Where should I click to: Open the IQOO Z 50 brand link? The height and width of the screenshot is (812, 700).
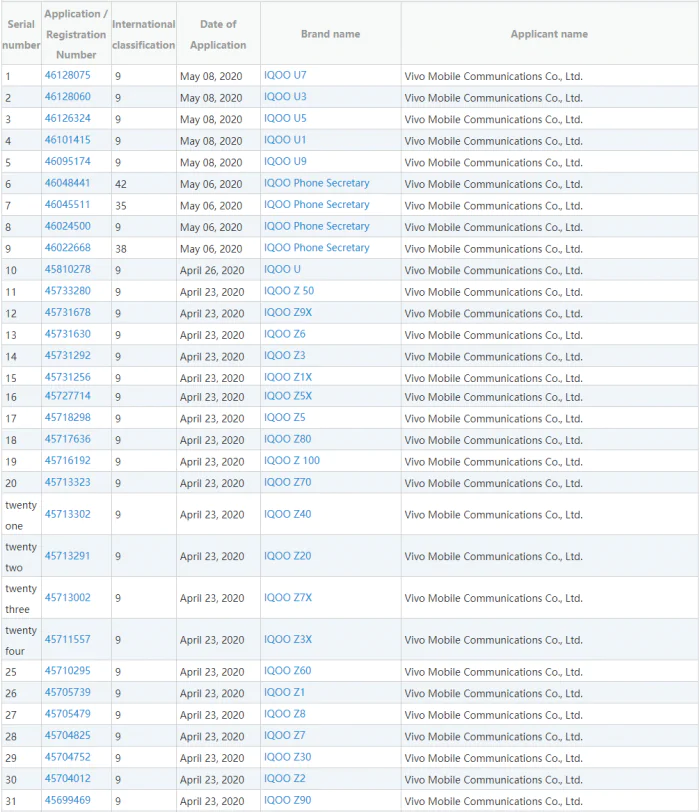tap(289, 291)
